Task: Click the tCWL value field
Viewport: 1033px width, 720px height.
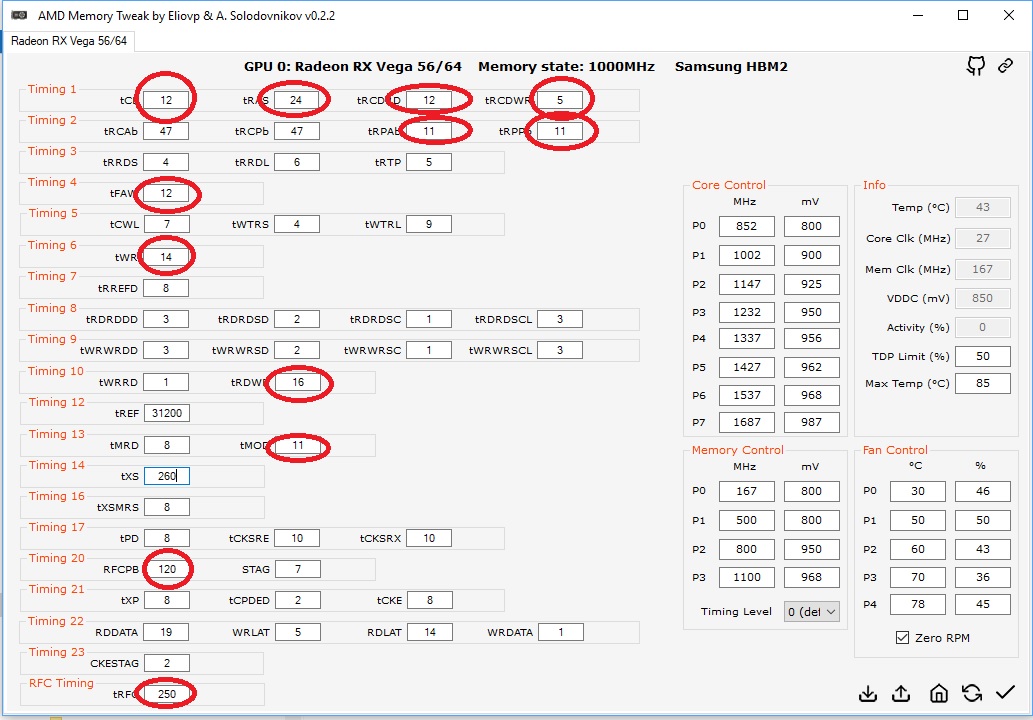Action: pyautogui.click(x=167, y=224)
